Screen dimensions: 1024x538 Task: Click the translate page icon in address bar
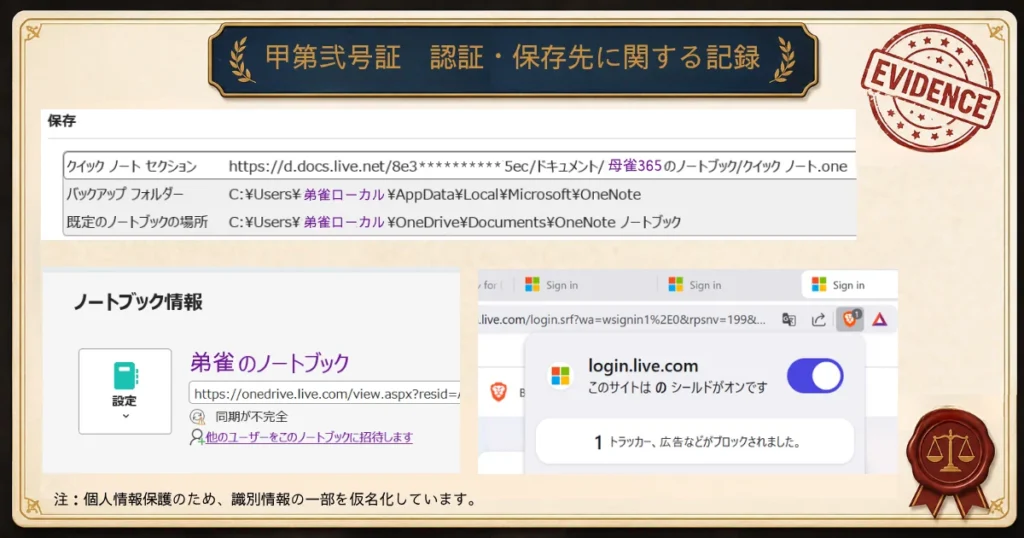point(789,319)
